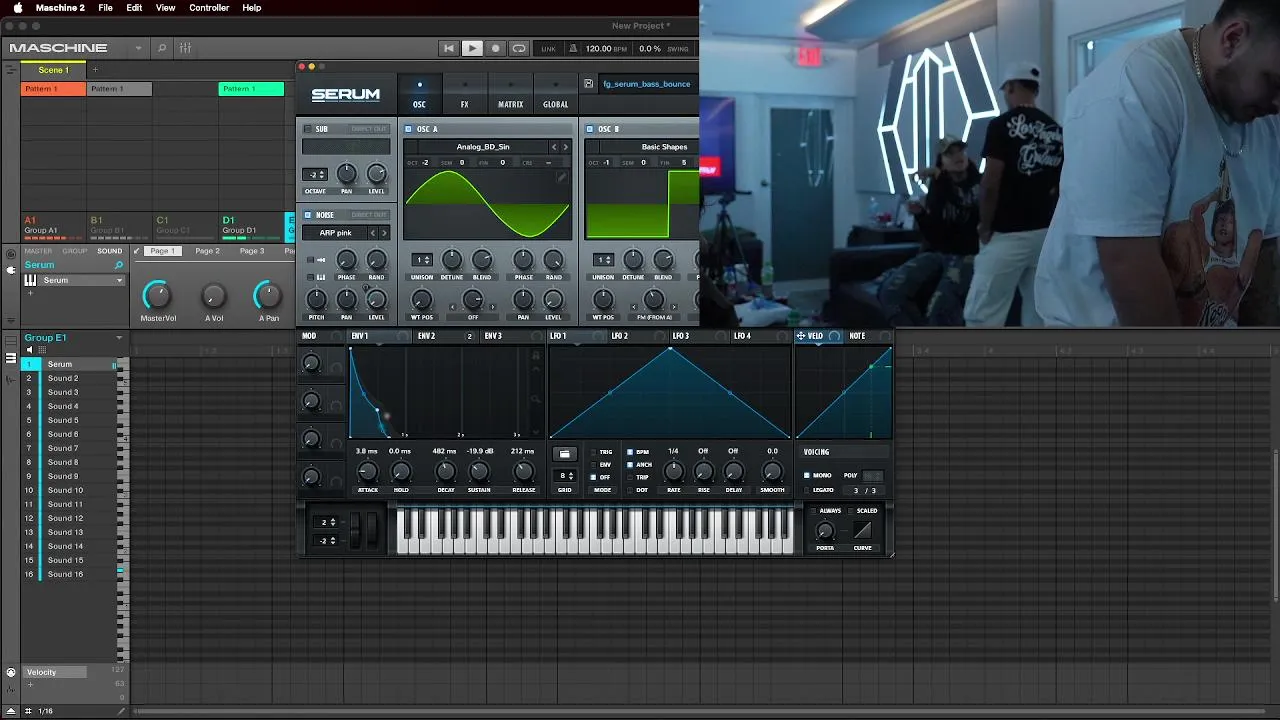Enable LEGATO checkbox

(808, 490)
